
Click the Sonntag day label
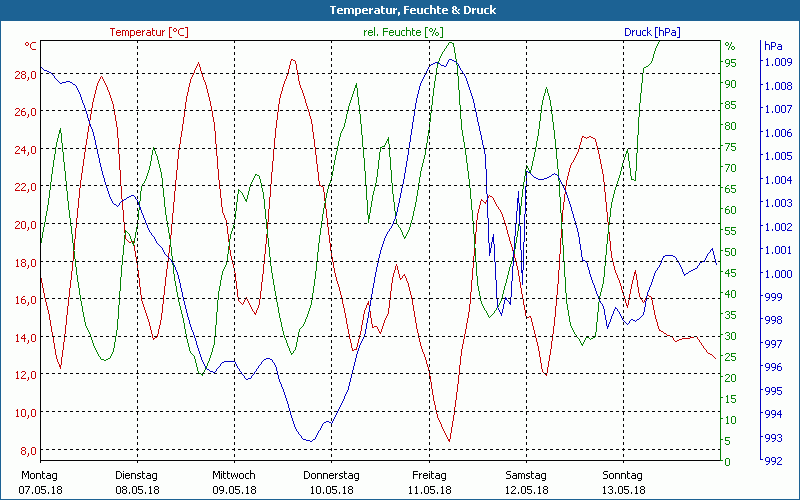623,475
